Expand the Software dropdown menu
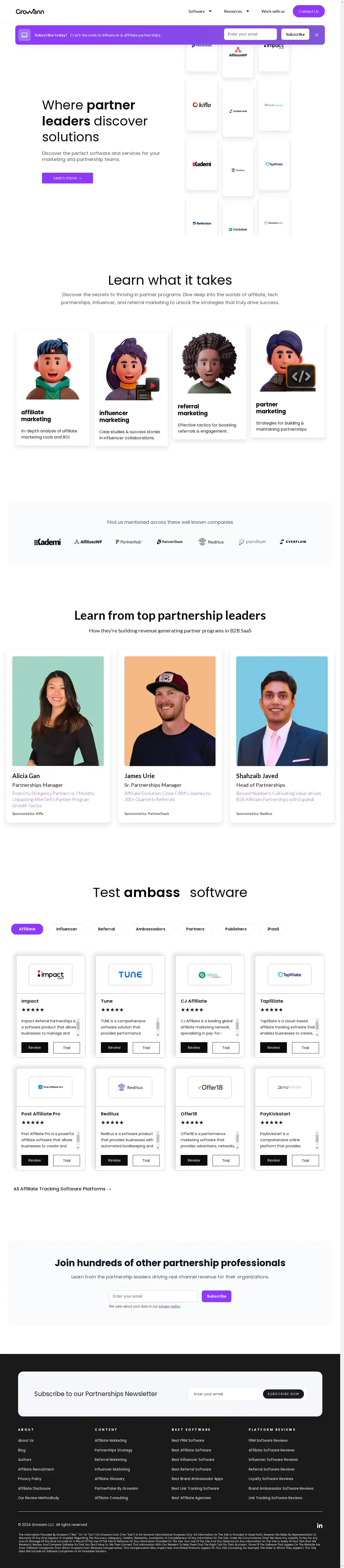 [x=200, y=11]
